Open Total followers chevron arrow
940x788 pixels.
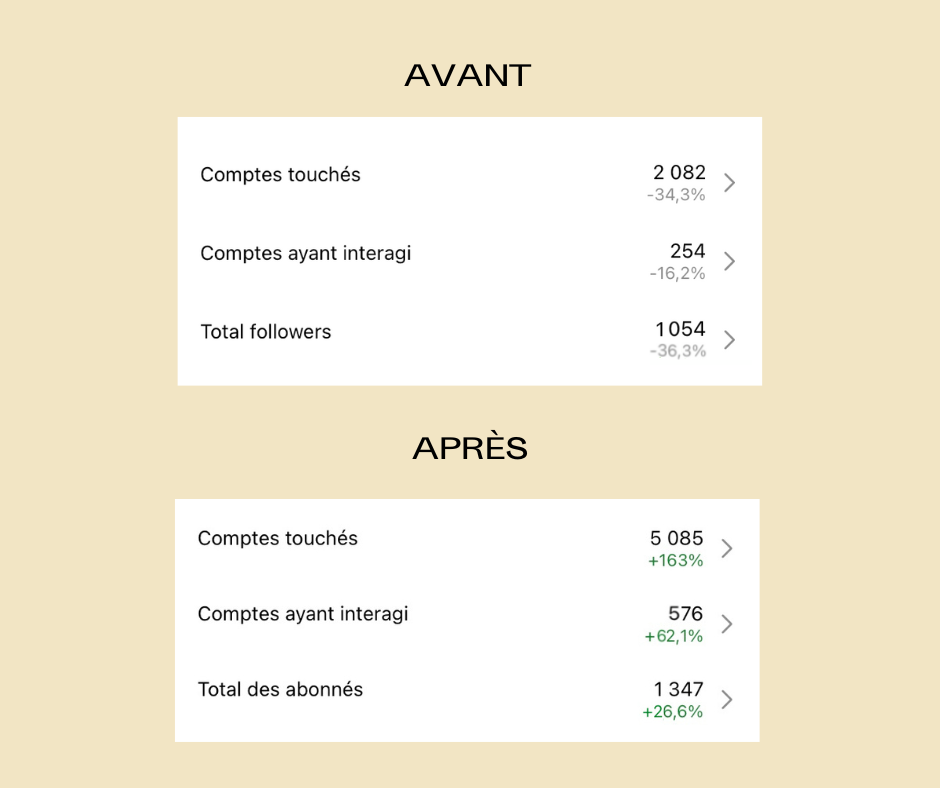tap(729, 340)
